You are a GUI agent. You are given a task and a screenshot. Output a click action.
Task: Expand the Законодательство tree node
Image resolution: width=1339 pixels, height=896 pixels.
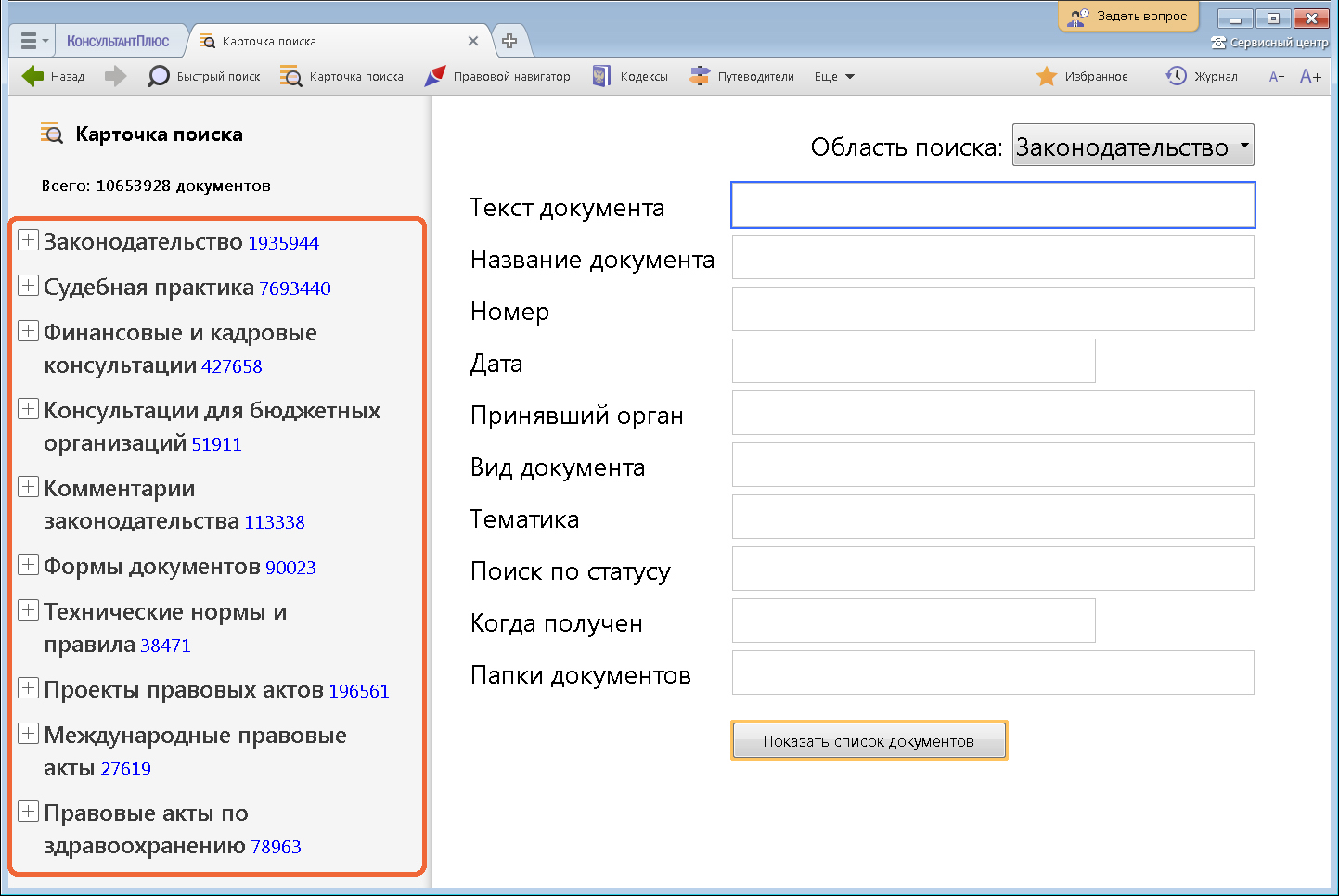point(29,240)
